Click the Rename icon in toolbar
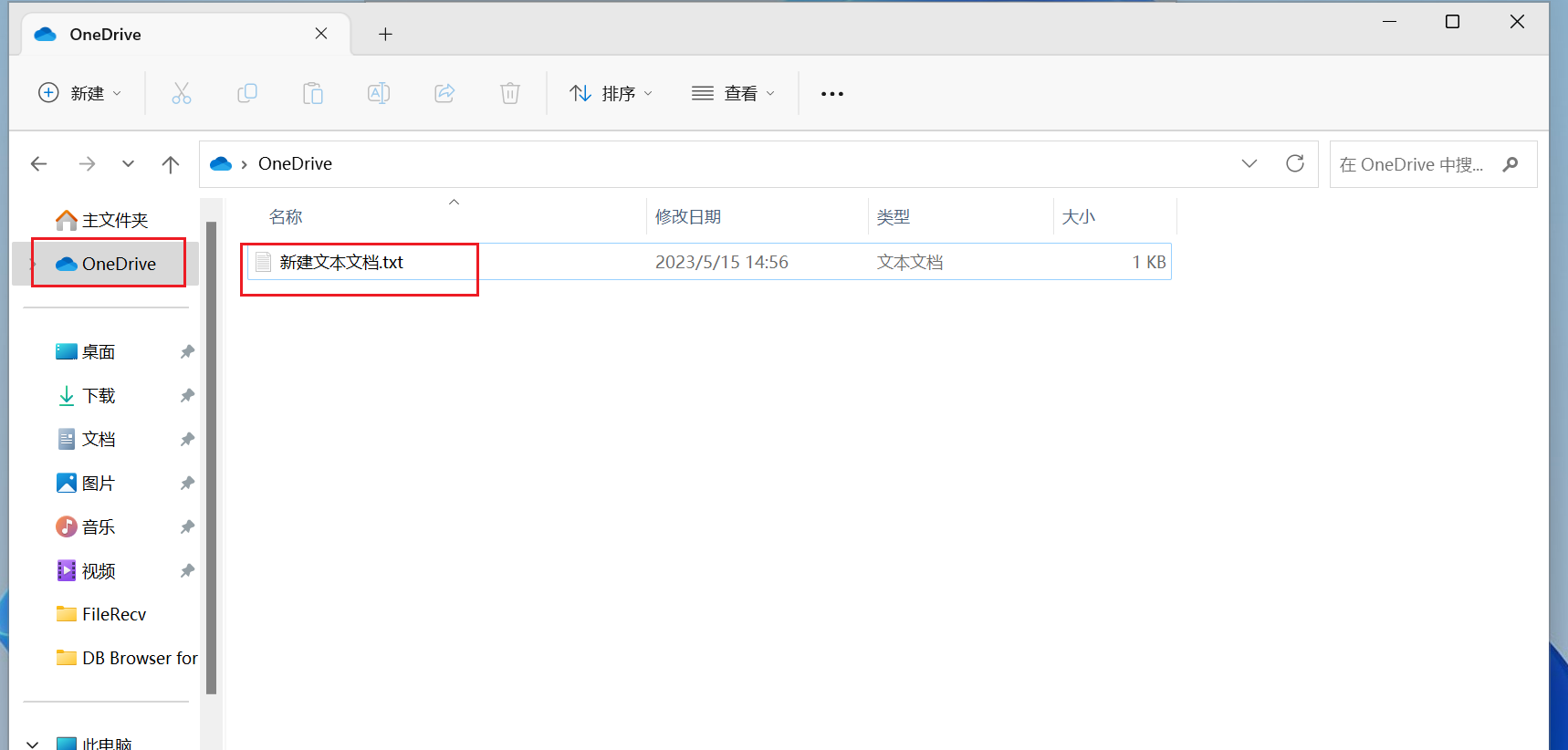 click(x=379, y=93)
